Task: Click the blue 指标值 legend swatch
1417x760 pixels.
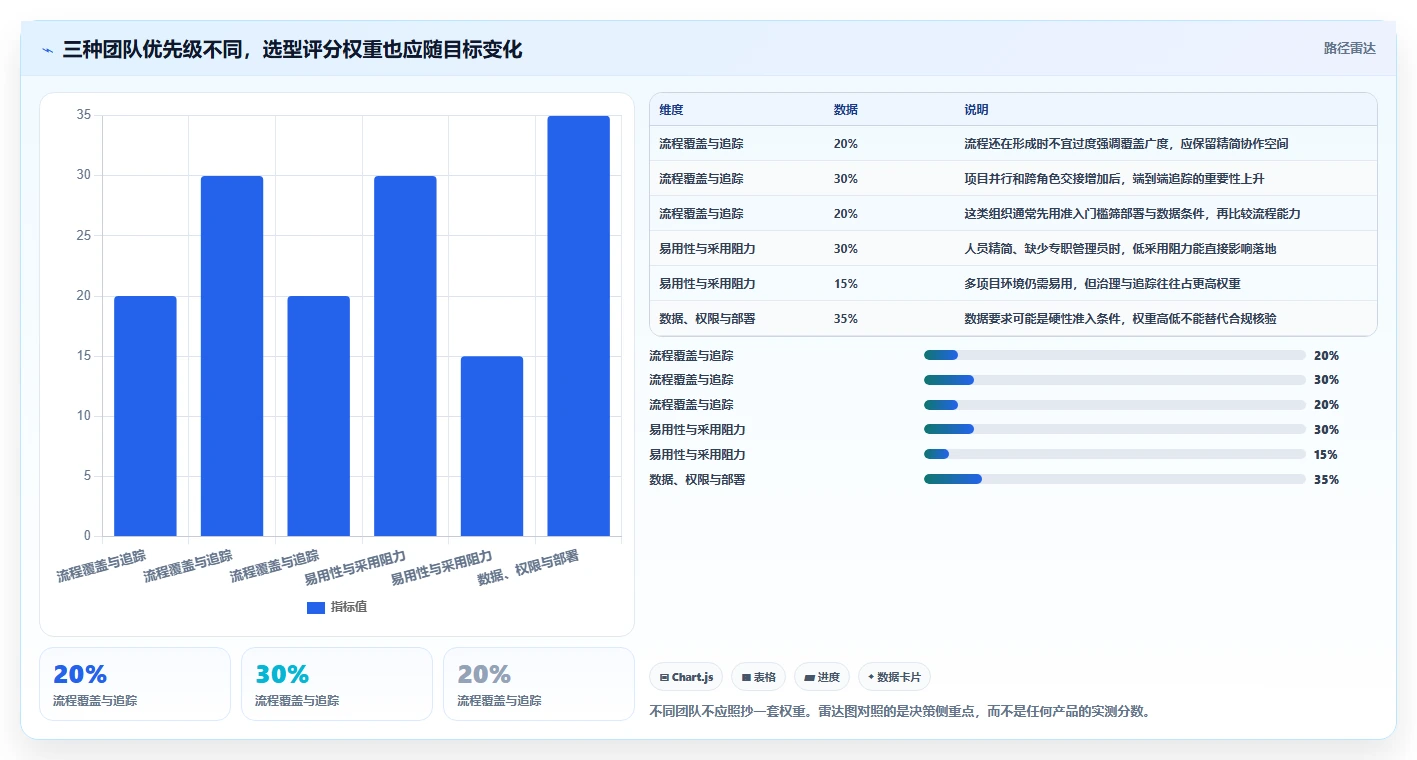Action: click(316, 607)
